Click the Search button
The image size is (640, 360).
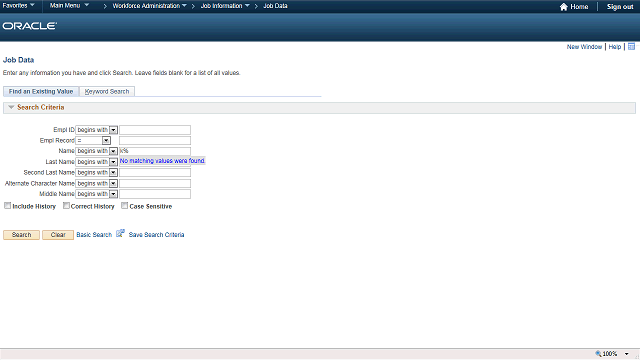point(21,235)
